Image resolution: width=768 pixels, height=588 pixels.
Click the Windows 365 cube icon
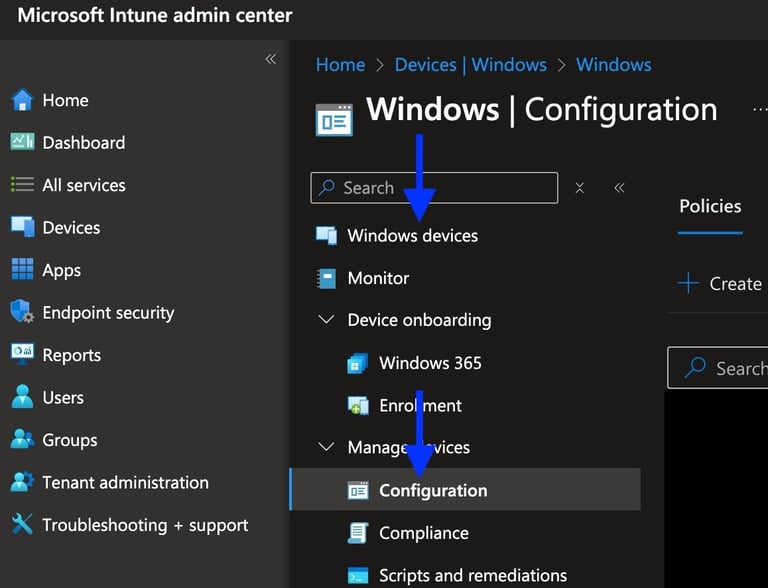[358, 363]
